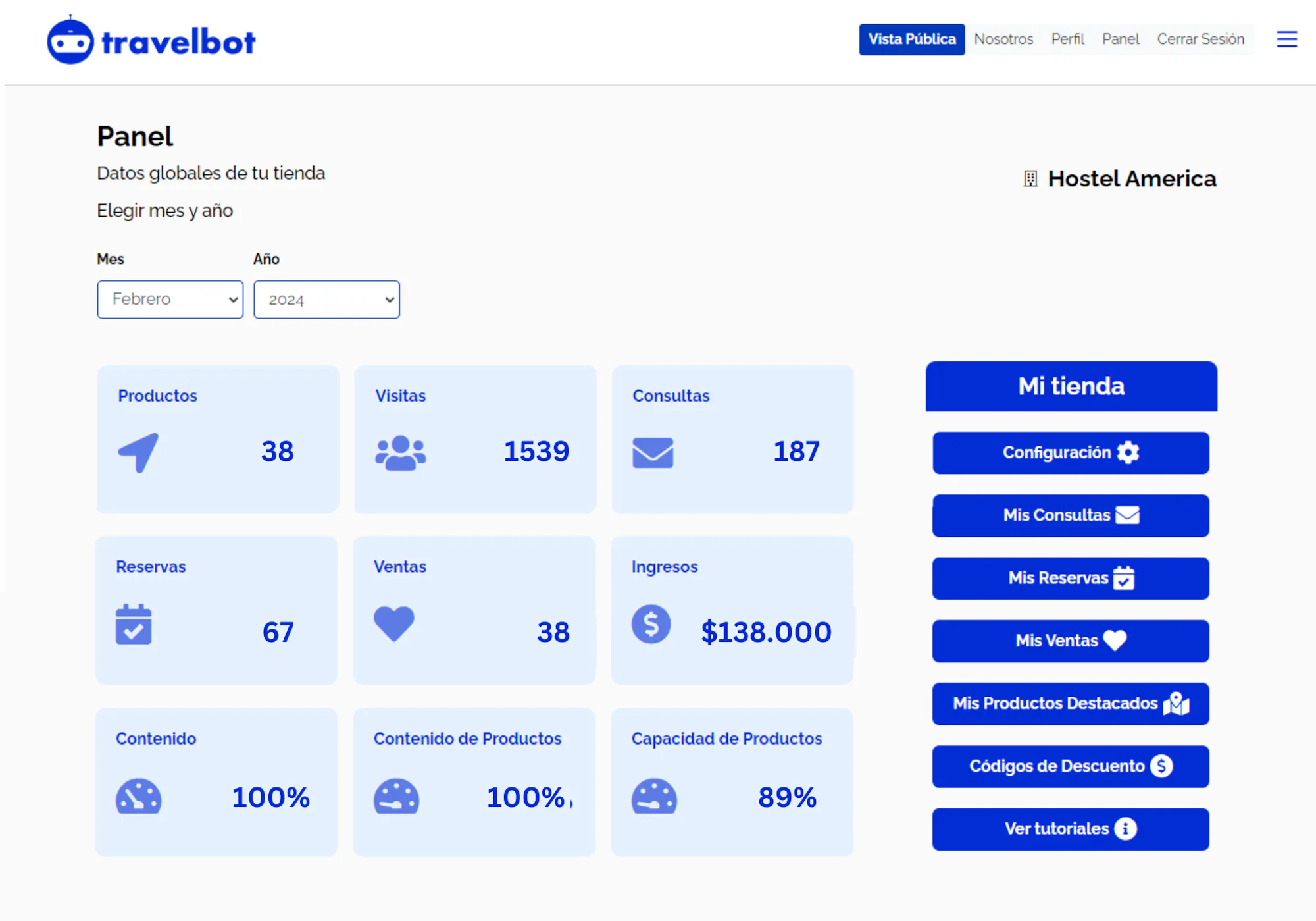Go to Nosotros in the top navigation

click(x=1003, y=39)
